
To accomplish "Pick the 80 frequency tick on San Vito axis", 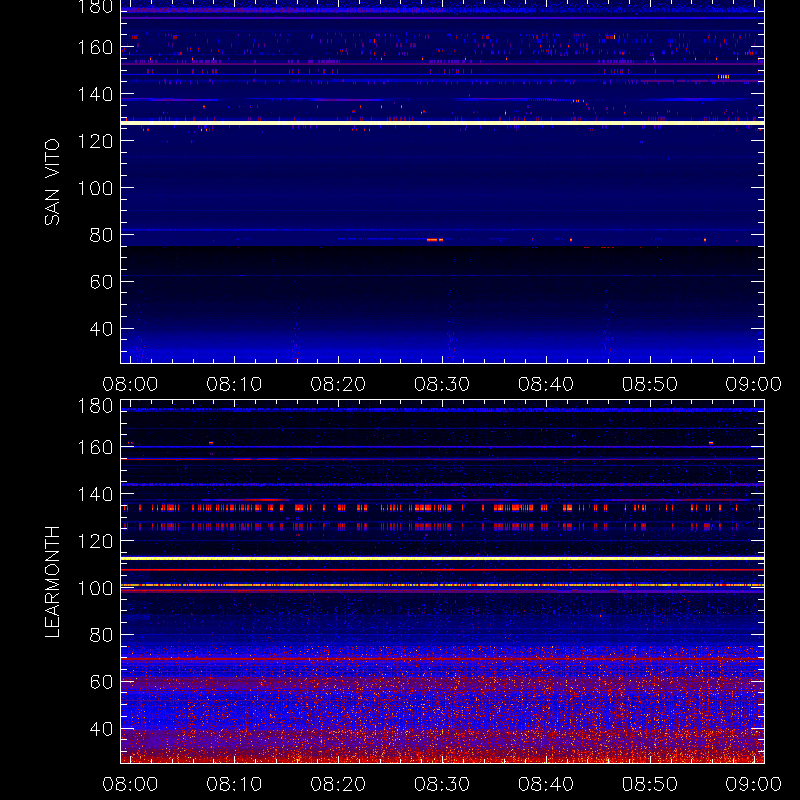I will 102,235.
